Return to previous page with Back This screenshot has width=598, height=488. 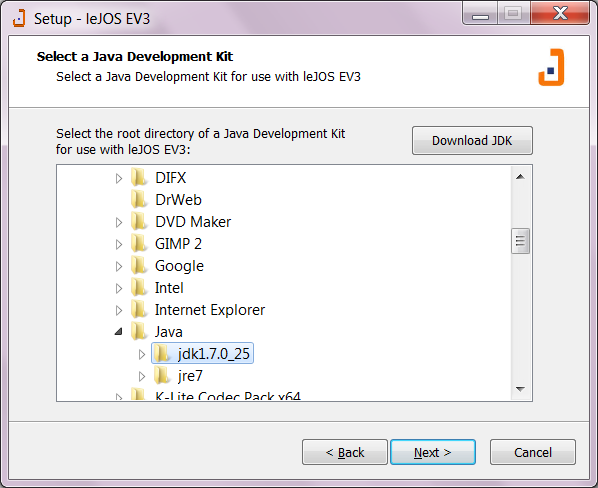click(x=345, y=452)
